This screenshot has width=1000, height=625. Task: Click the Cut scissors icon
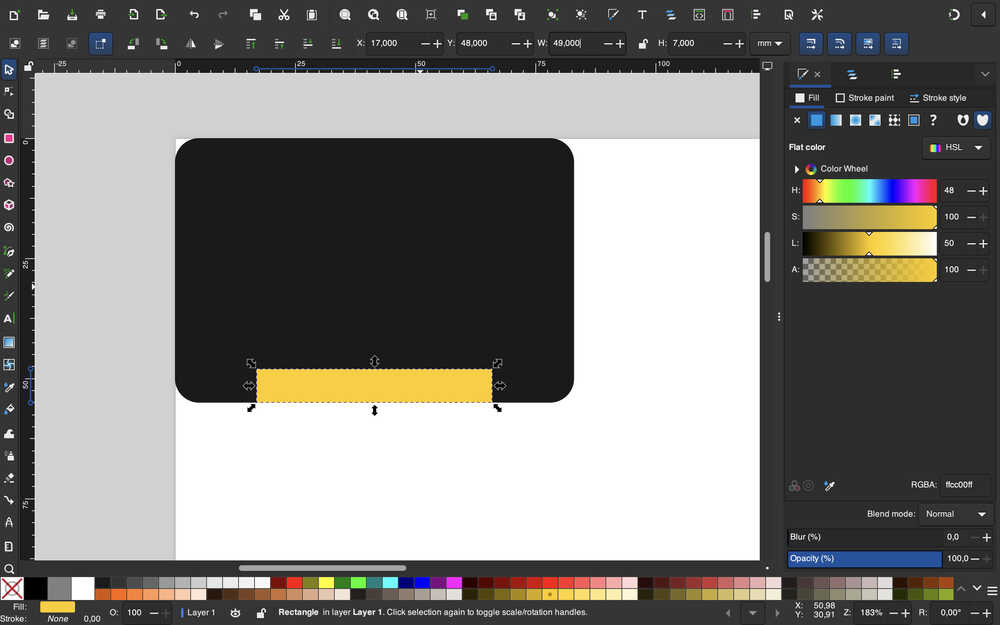point(284,15)
